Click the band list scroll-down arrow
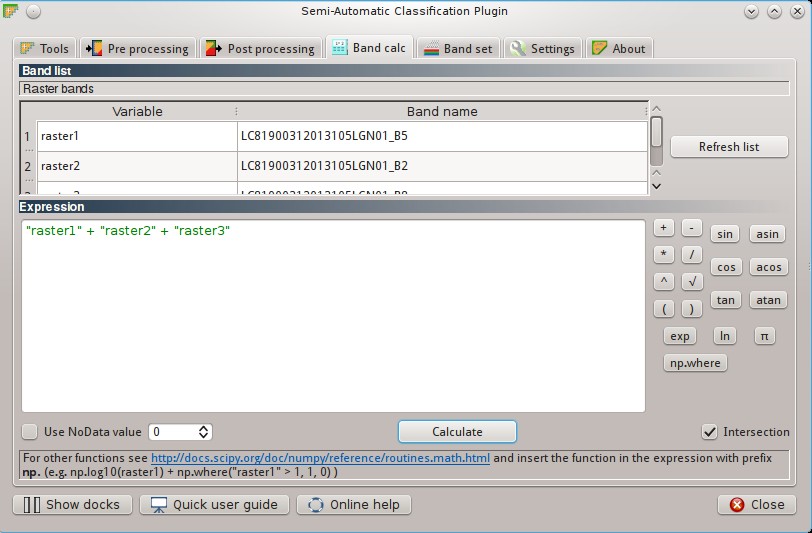This screenshot has height=533, width=812. [657, 186]
